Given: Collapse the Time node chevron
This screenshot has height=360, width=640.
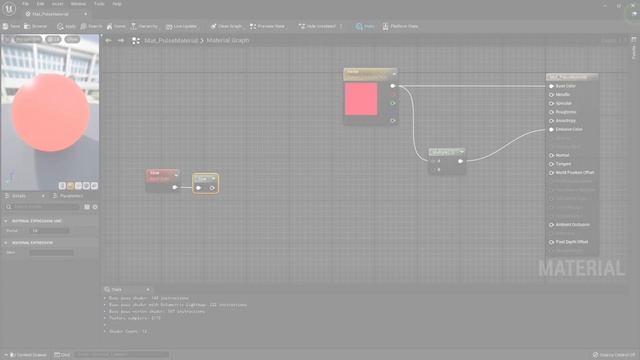Looking at the screenshot, I should point(176,175).
